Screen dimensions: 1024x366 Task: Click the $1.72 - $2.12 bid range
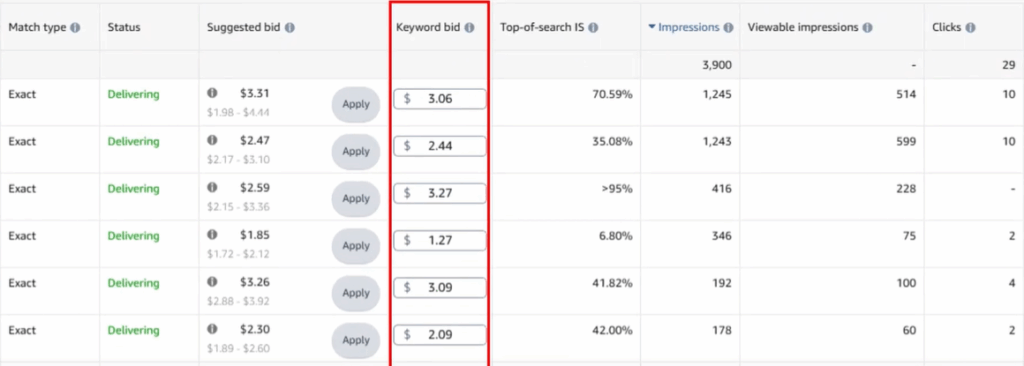[x=238, y=254]
